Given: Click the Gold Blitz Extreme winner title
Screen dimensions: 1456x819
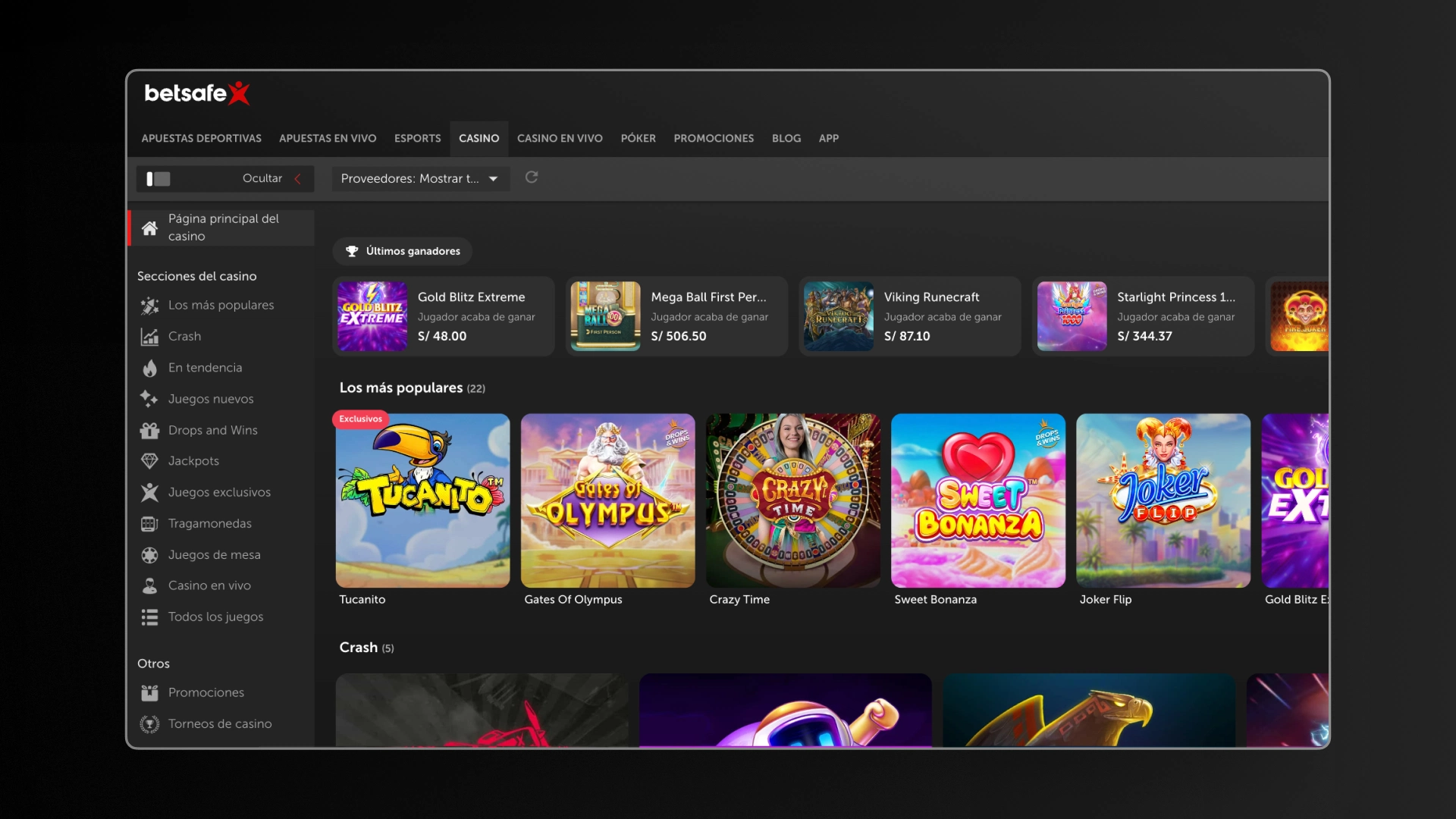Looking at the screenshot, I should (471, 297).
